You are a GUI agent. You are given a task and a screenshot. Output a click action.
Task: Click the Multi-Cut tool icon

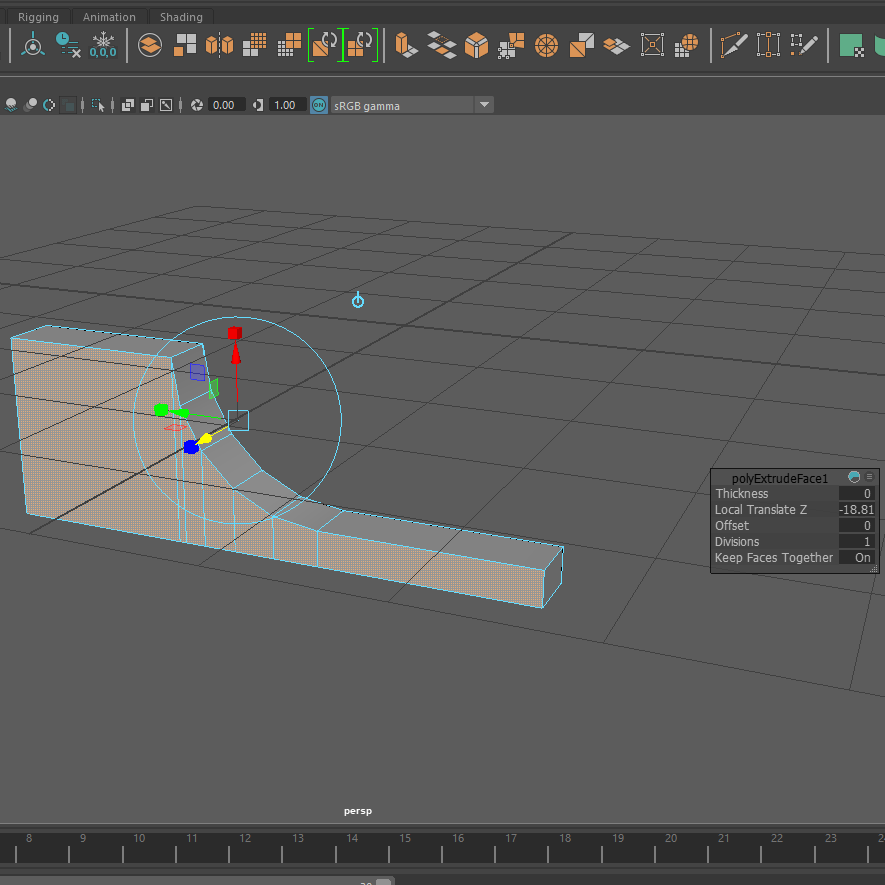coord(734,45)
